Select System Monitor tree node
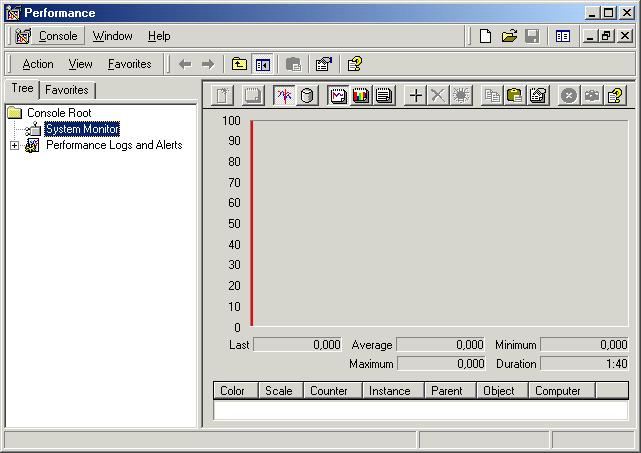 point(82,129)
